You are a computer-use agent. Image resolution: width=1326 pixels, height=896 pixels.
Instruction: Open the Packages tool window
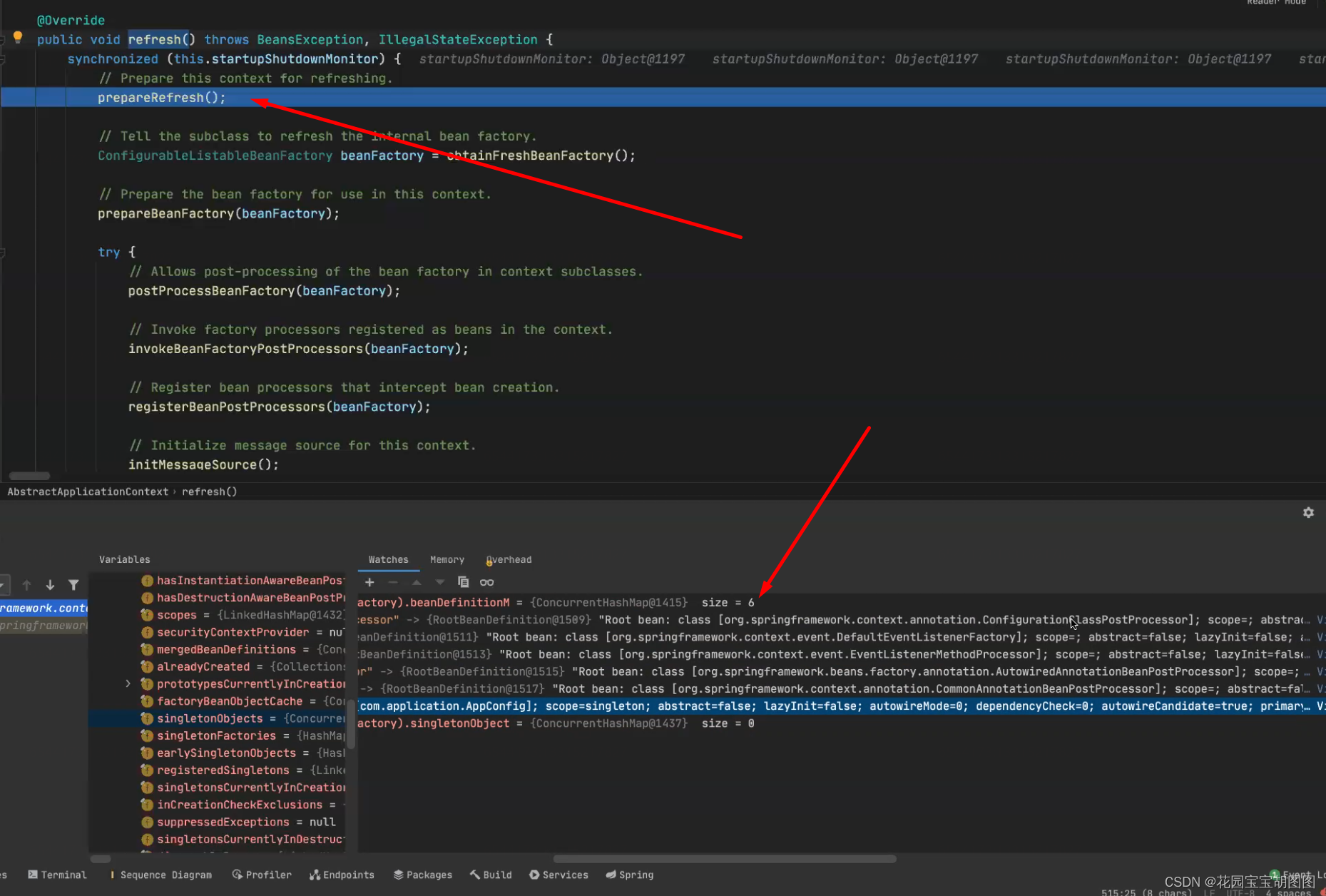422,874
